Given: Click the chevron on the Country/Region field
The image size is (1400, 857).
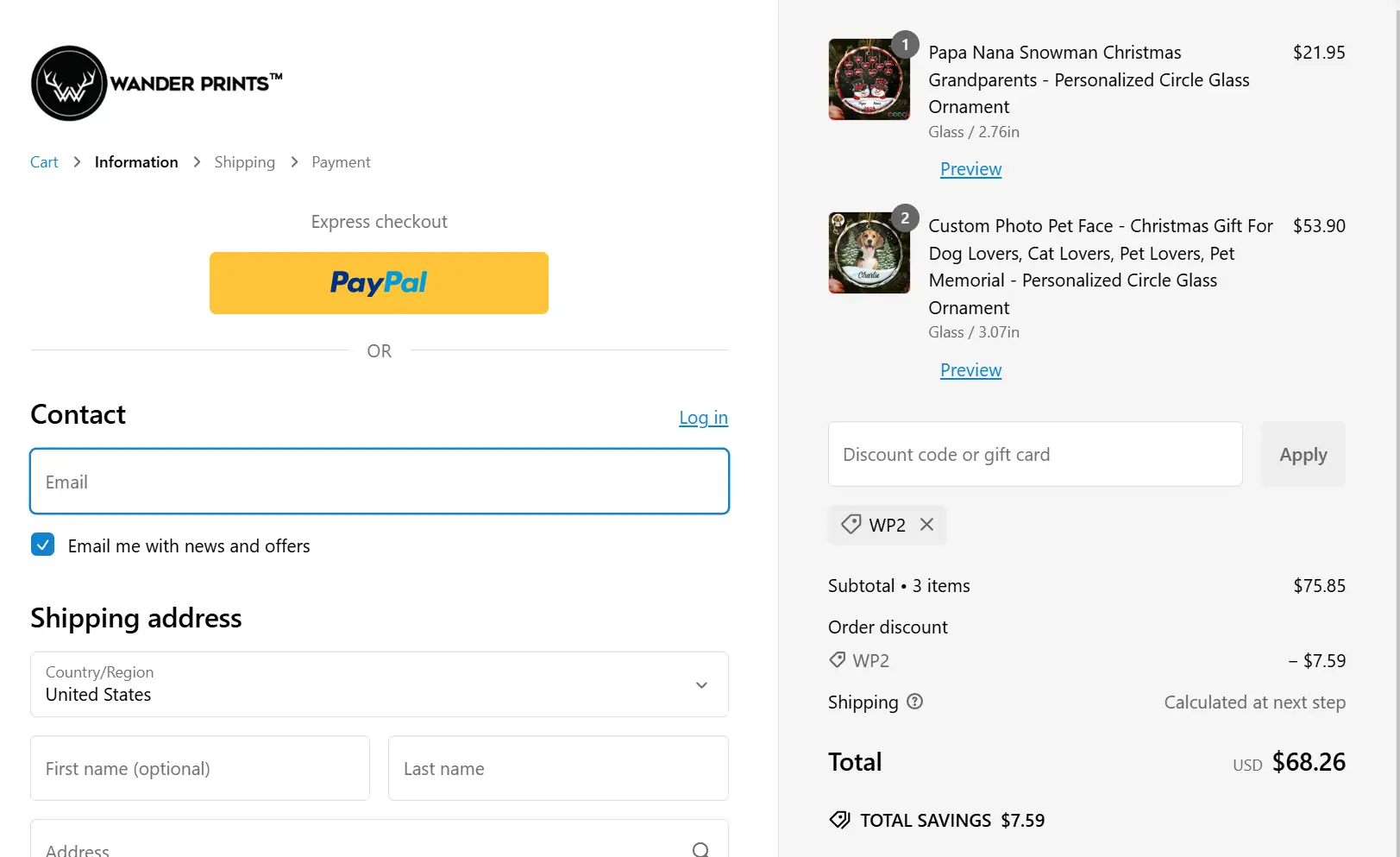Looking at the screenshot, I should pyautogui.click(x=700, y=684).
